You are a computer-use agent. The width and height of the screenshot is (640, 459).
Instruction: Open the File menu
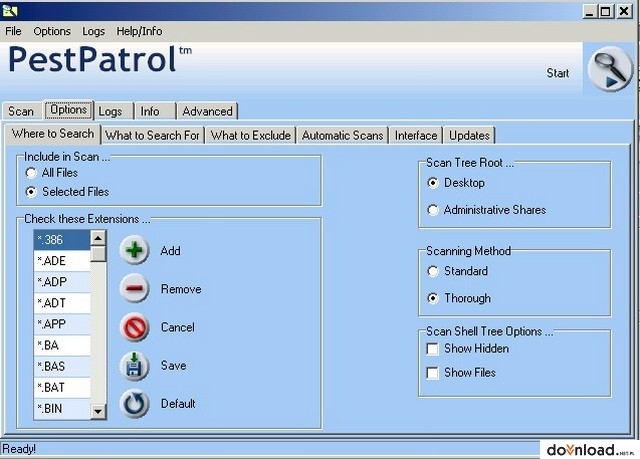pyautogui.click(x=13, y=31)
